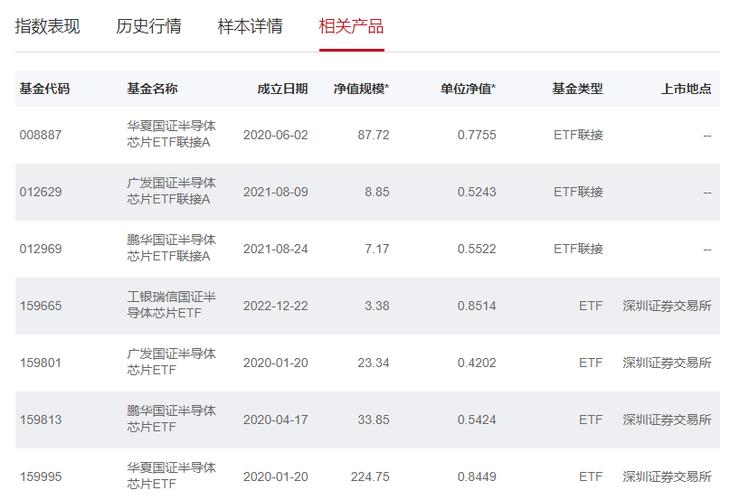Click ETF type in row 159995
The height and width of the screenshot is (500, 740).
coord(591,477)
